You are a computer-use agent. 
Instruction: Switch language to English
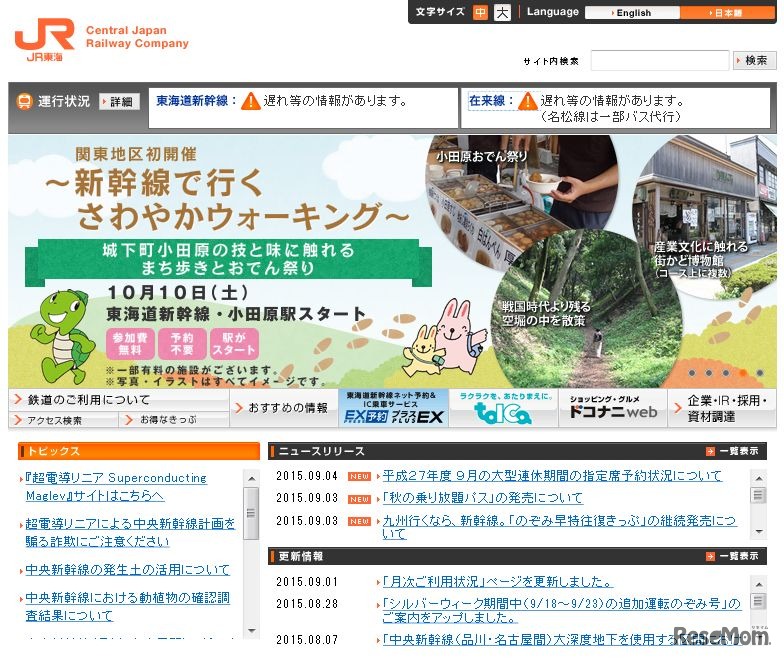pyautogui.click(x=632, y=13)
